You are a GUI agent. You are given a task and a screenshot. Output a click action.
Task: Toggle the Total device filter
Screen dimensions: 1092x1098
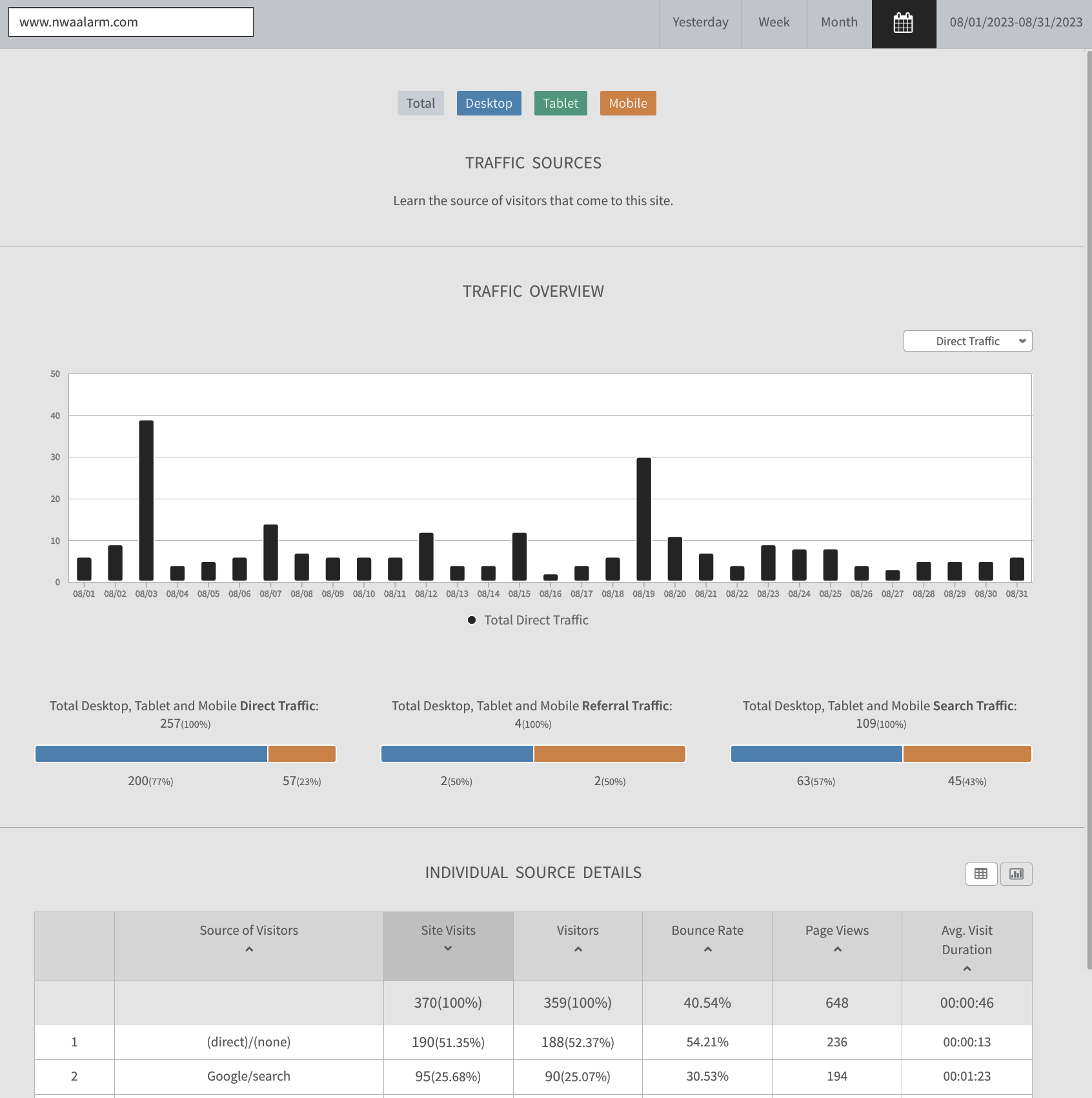421,103
